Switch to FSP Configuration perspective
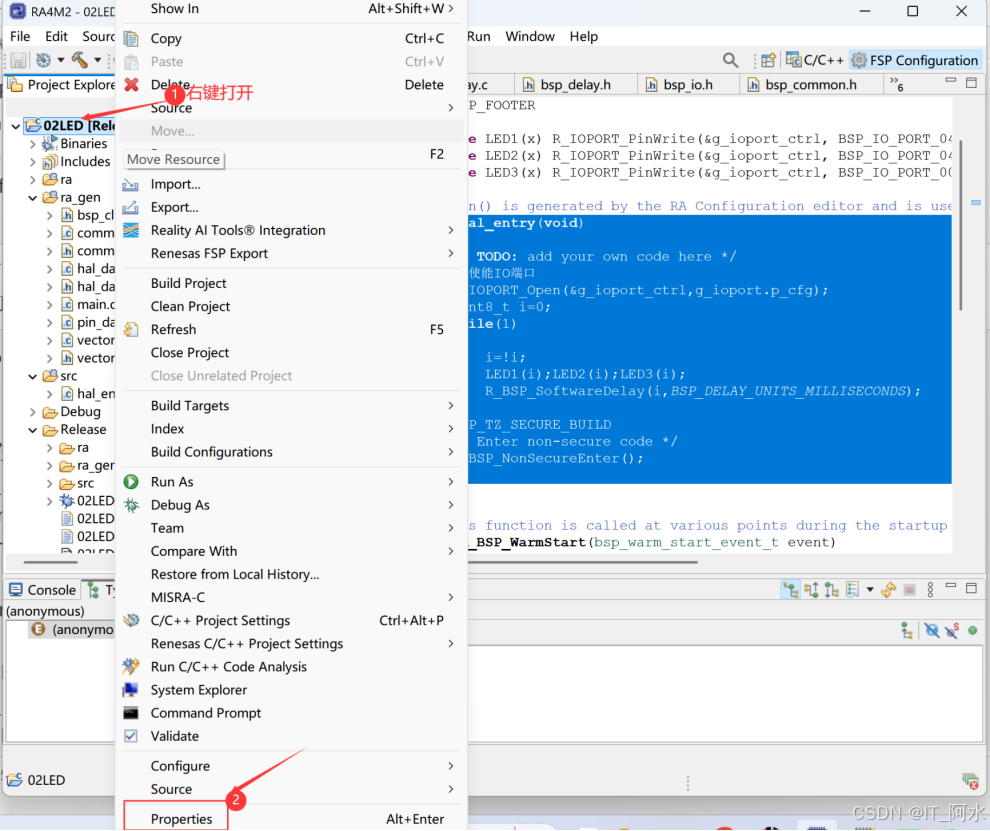This screenshot has height=831, width=990. 915,60
